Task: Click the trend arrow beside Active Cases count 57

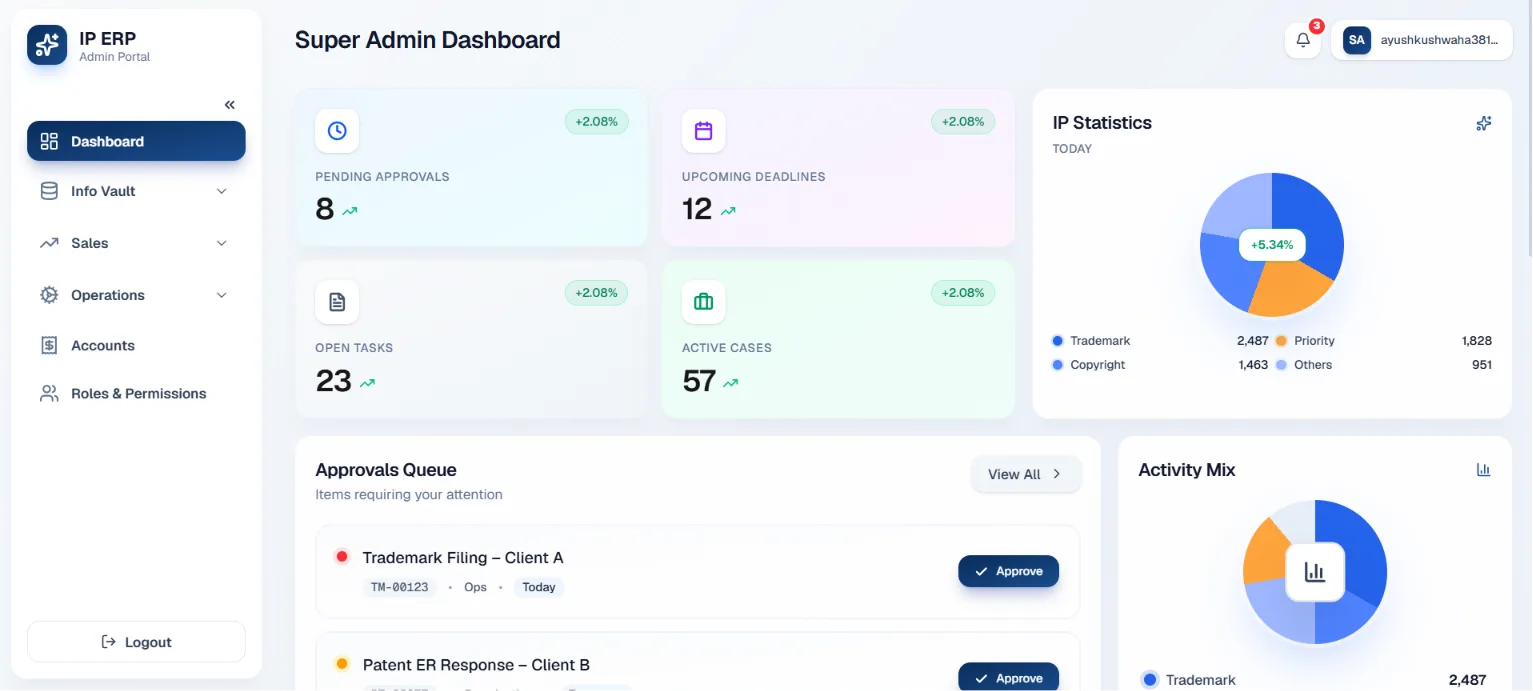Action: pos(731,382)
